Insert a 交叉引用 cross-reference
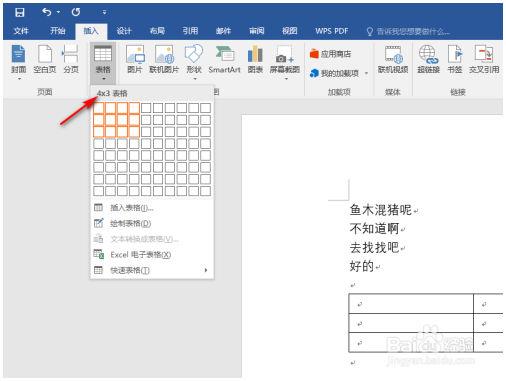Image resolution: width=506 pixels, height=381 pixels. point(484,59)
